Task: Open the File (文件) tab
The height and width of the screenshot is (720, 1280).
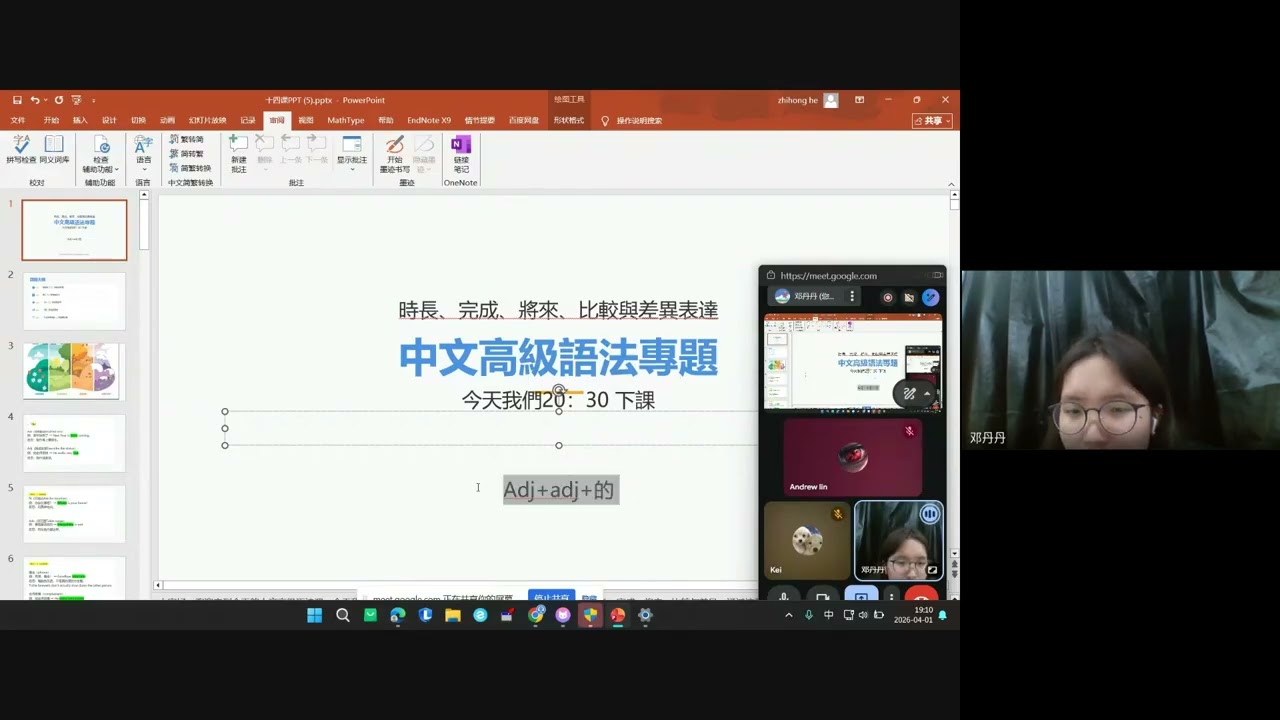Action: tap(18, 121)
